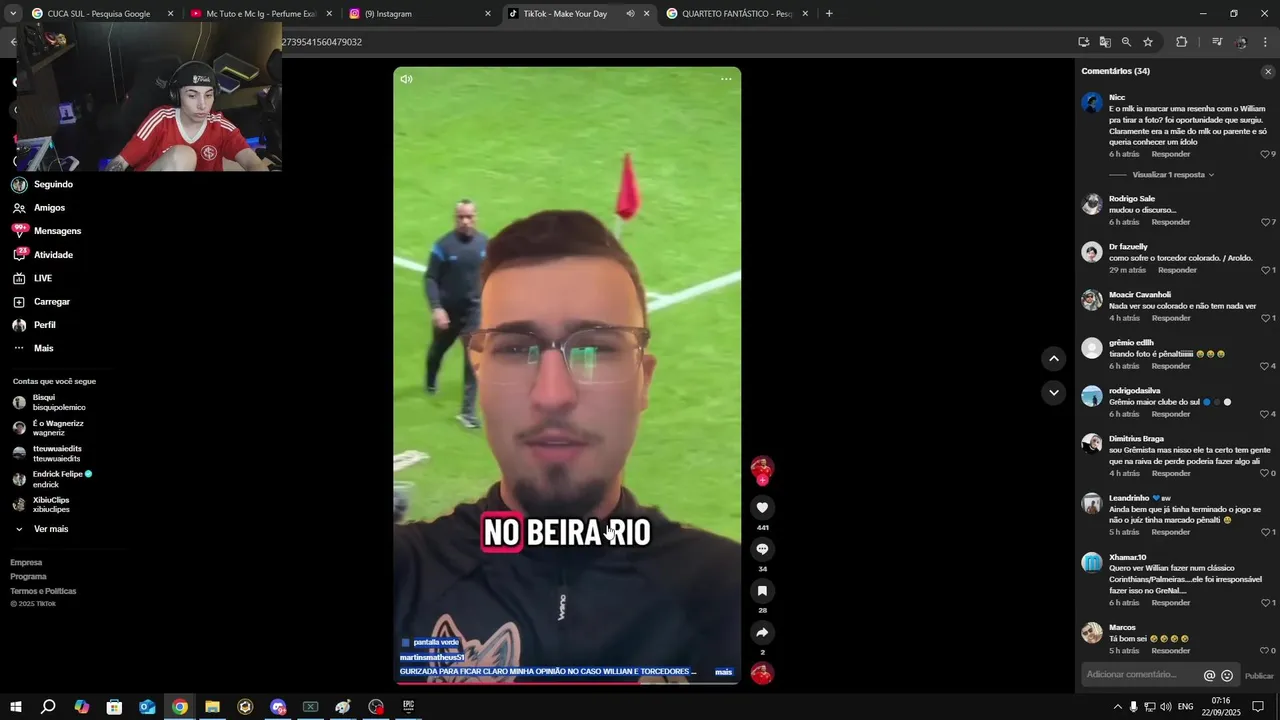Toggle video sound with speaker icon

click(406, 79)
